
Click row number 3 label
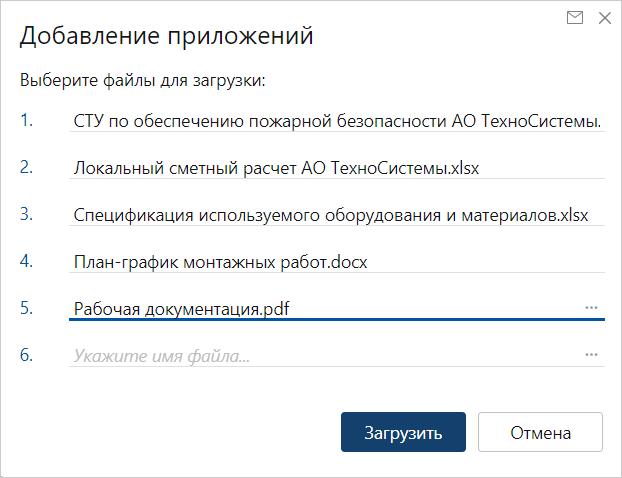[27, 214]
